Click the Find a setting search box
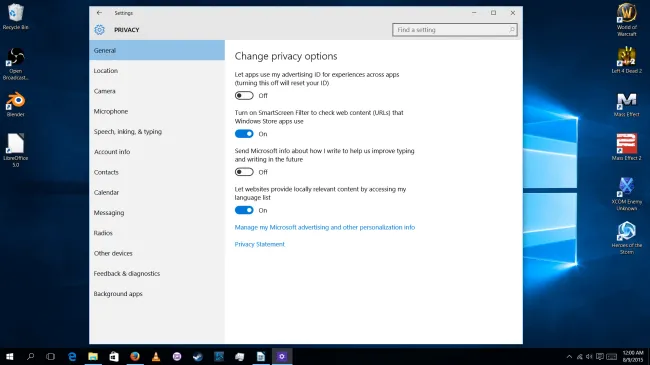 [454, 30]
